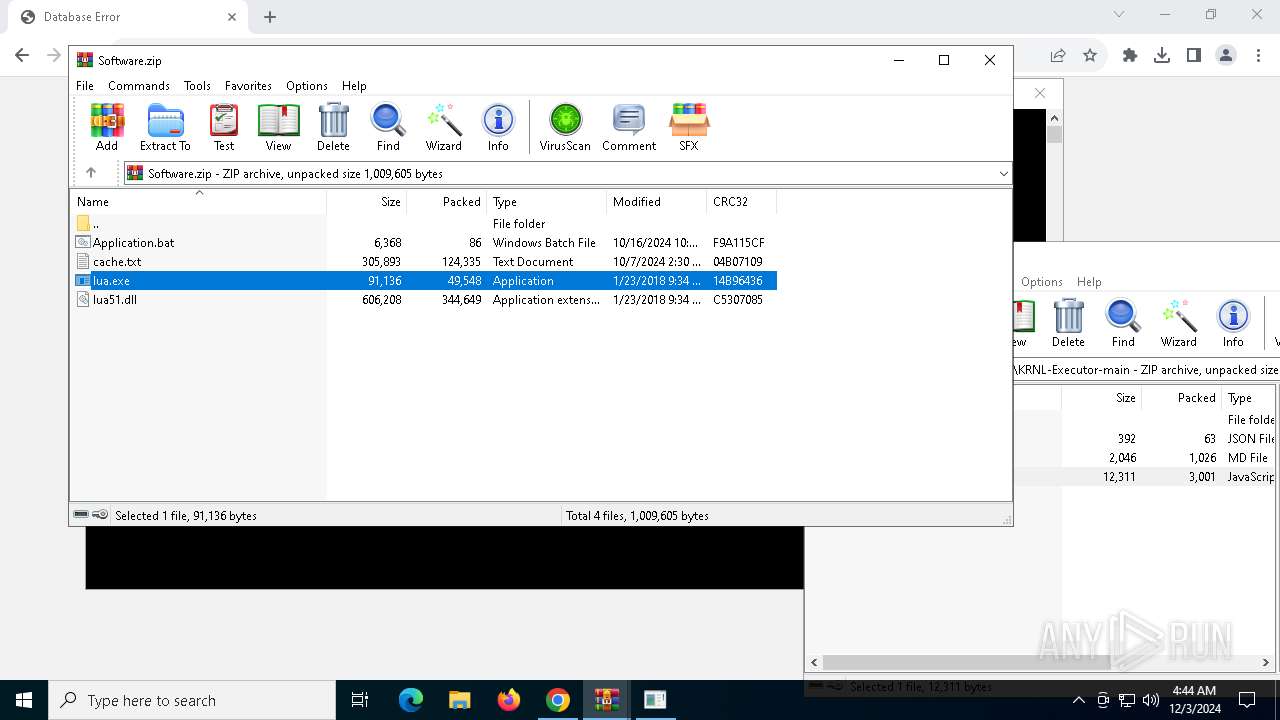Open Chrome profile avatar
Screen dimensions: 1280x720
(1226, 56)
